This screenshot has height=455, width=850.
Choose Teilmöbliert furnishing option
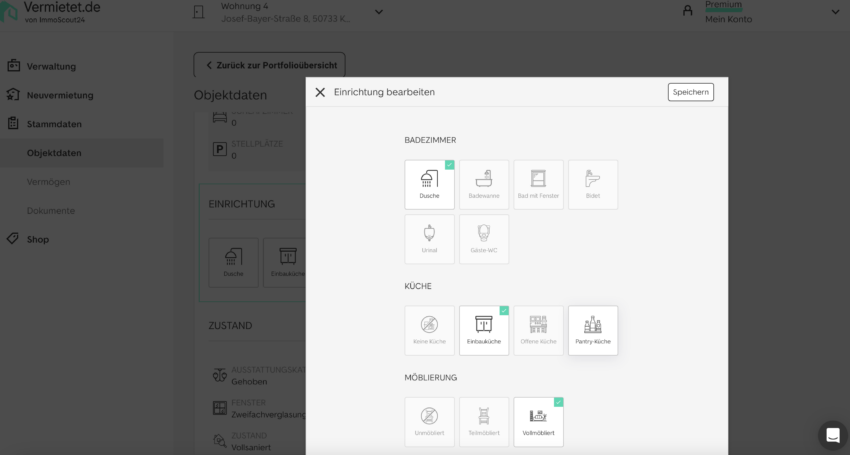click(x=484, y=422)
